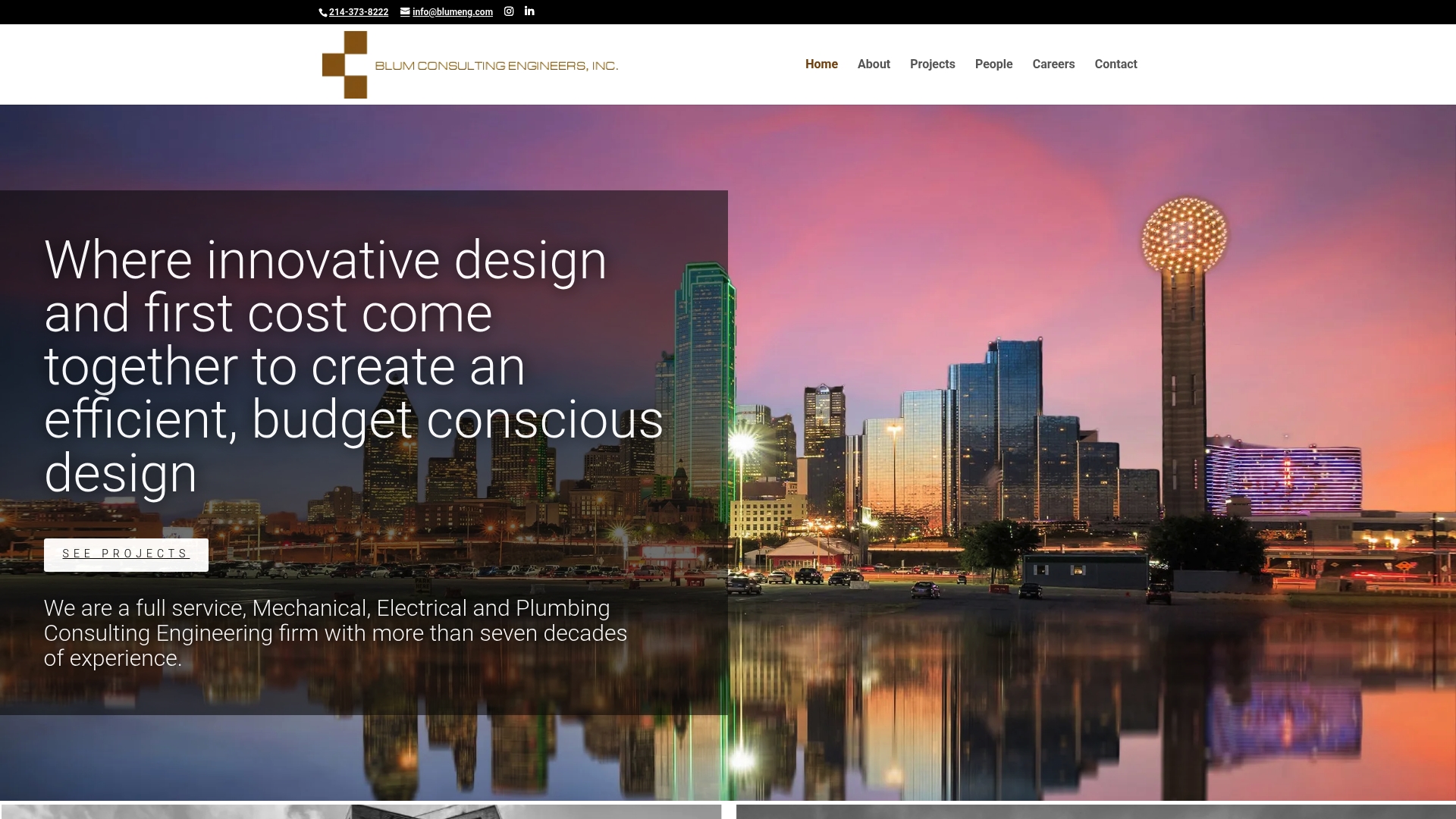Open the Contact page from the navigation
This screenshot has height=819, width=1456.
pyautogui.click(x=1115, y=64)
